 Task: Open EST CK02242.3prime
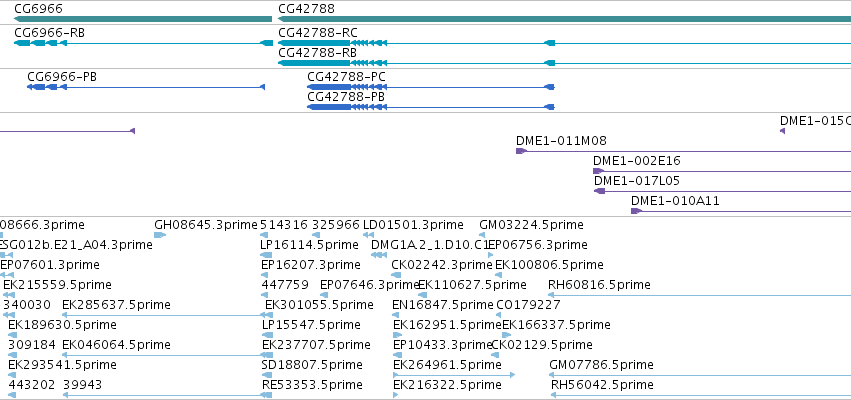441,265
